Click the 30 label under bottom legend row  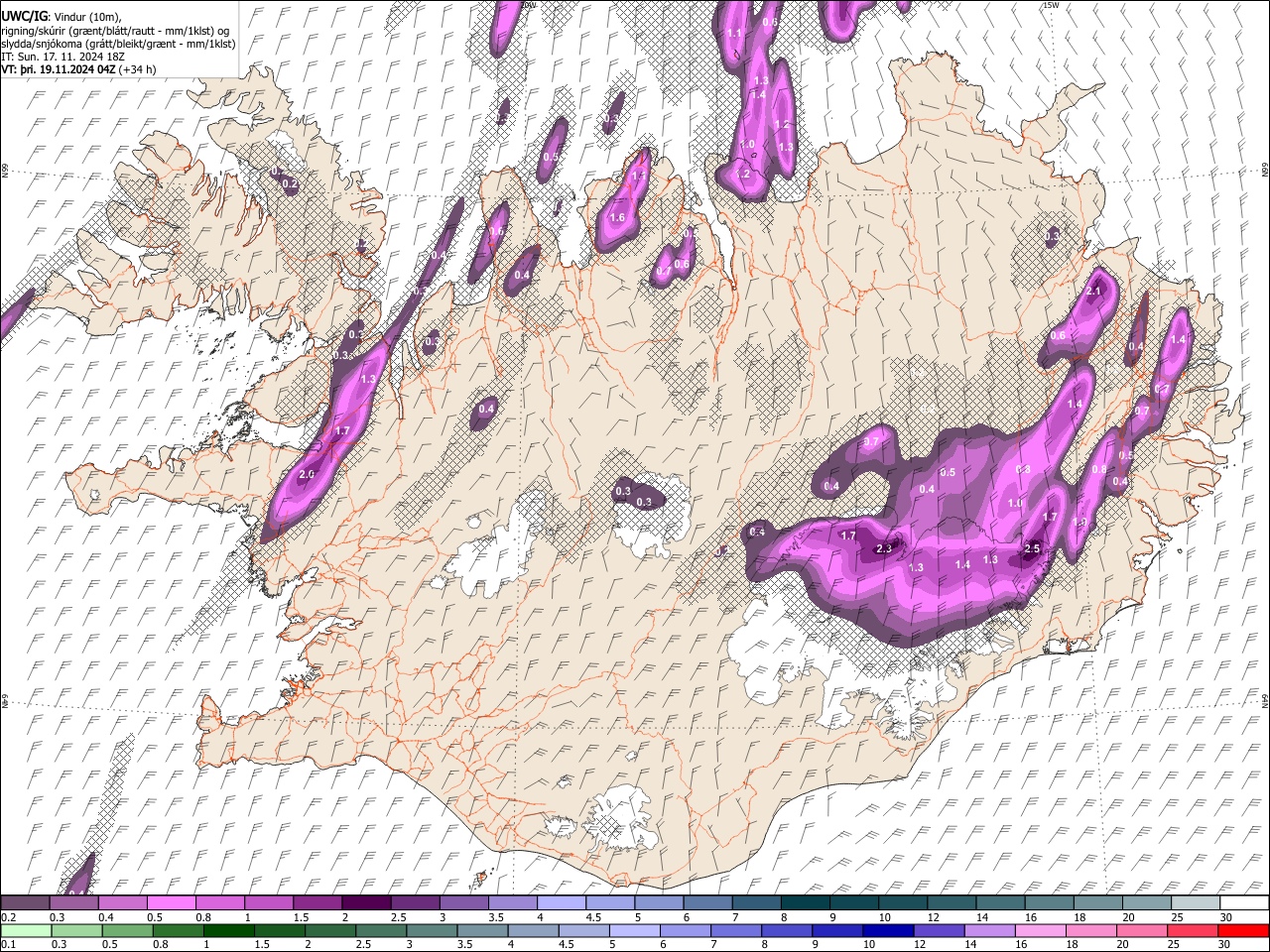pos(1226,945)
